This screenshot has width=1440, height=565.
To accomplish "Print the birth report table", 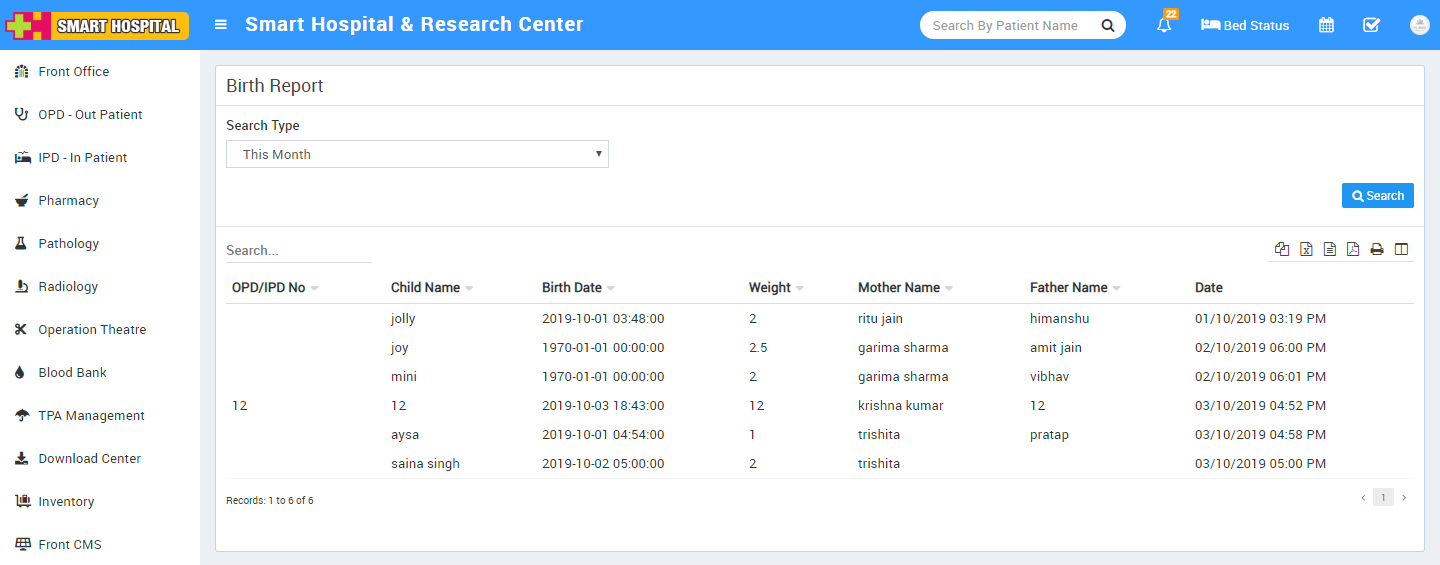I will click(x=1377, y=249).
